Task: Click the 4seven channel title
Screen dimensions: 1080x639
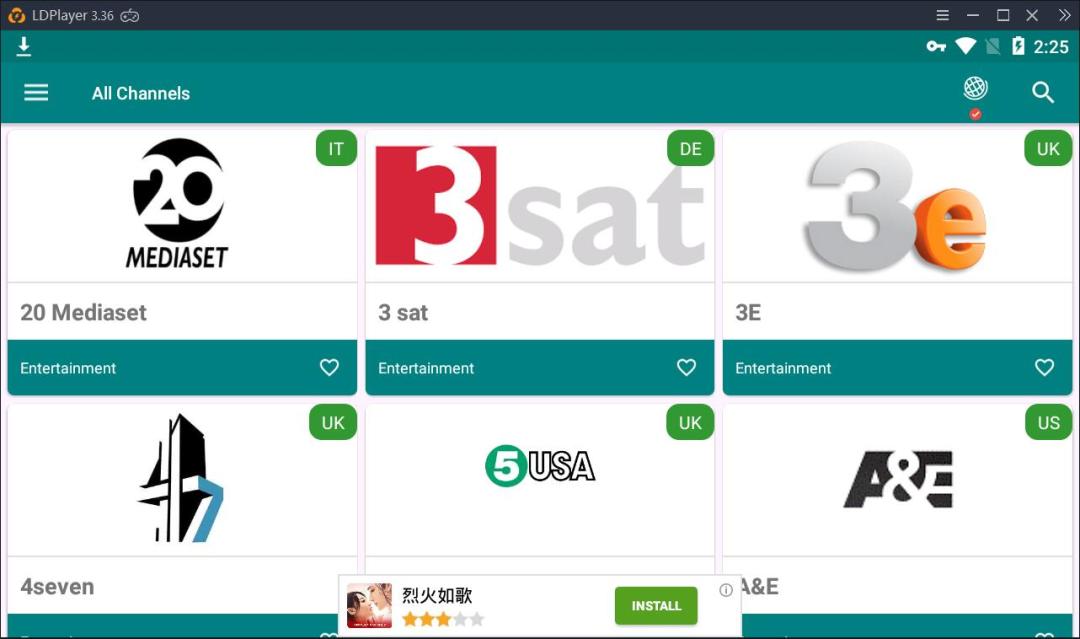Action: (x=57, y=587)
